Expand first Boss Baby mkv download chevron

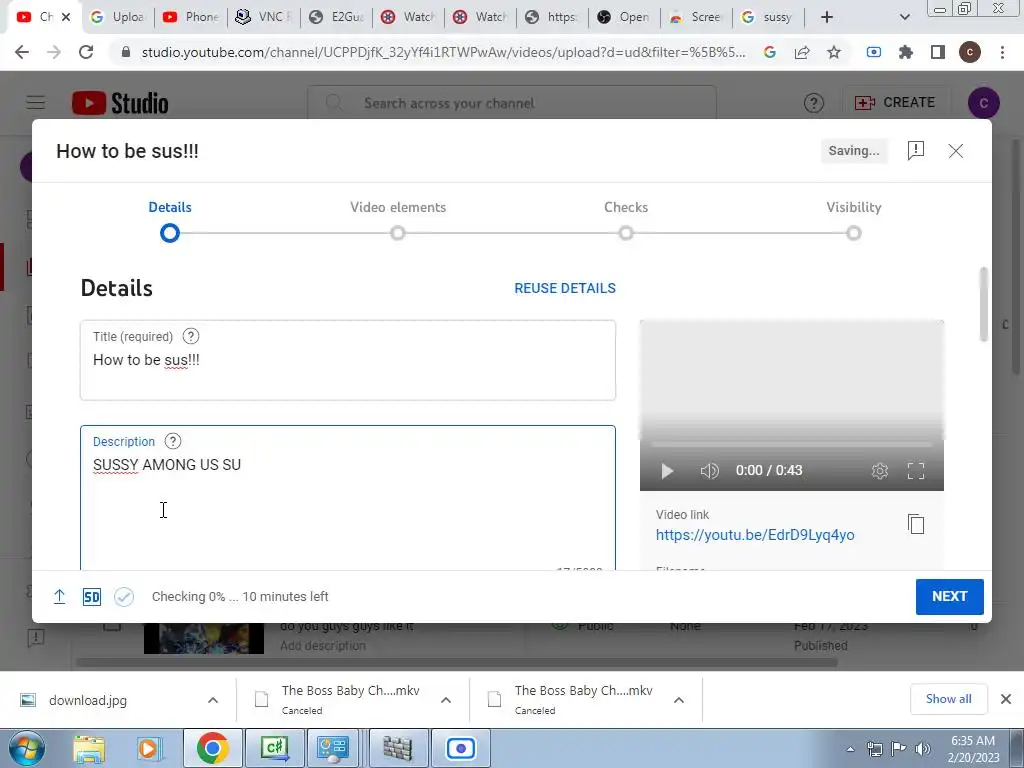446,700
